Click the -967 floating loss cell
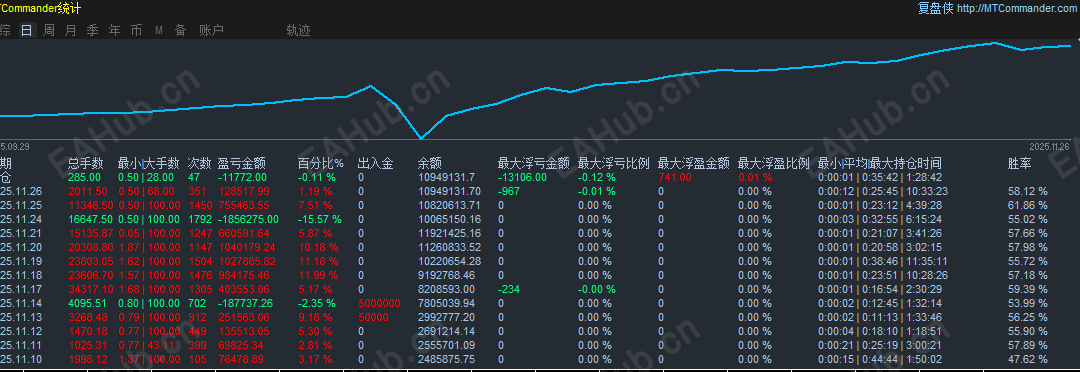 click(x=508, y=191)
